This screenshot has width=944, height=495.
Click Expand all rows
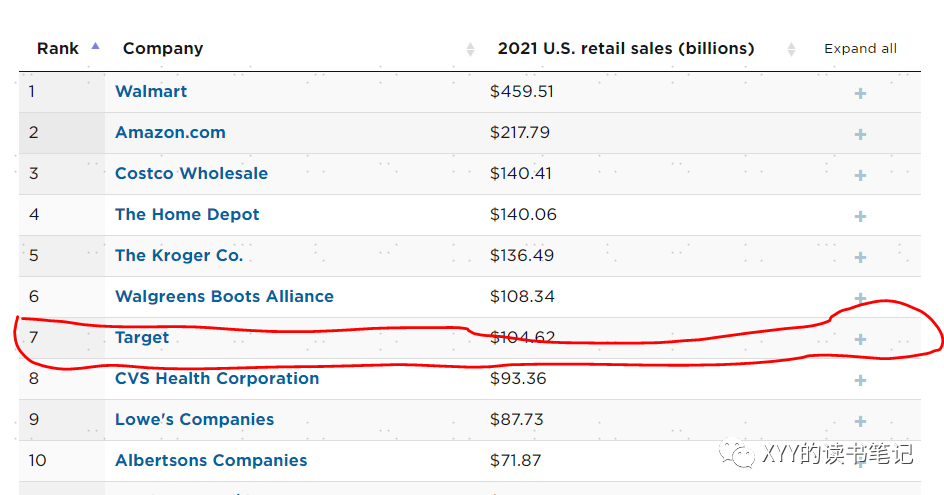(x=860, y=49)
